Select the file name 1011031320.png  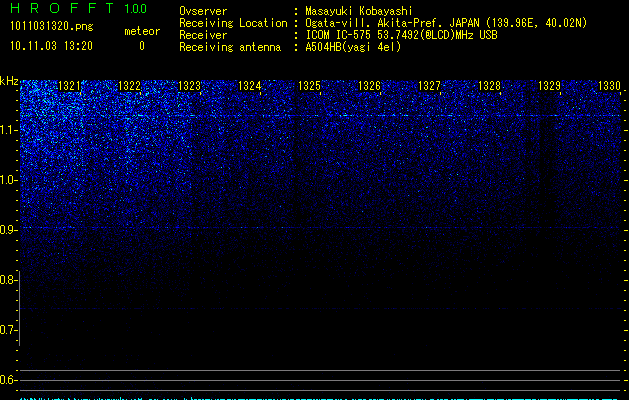click(x=52, y=26)
